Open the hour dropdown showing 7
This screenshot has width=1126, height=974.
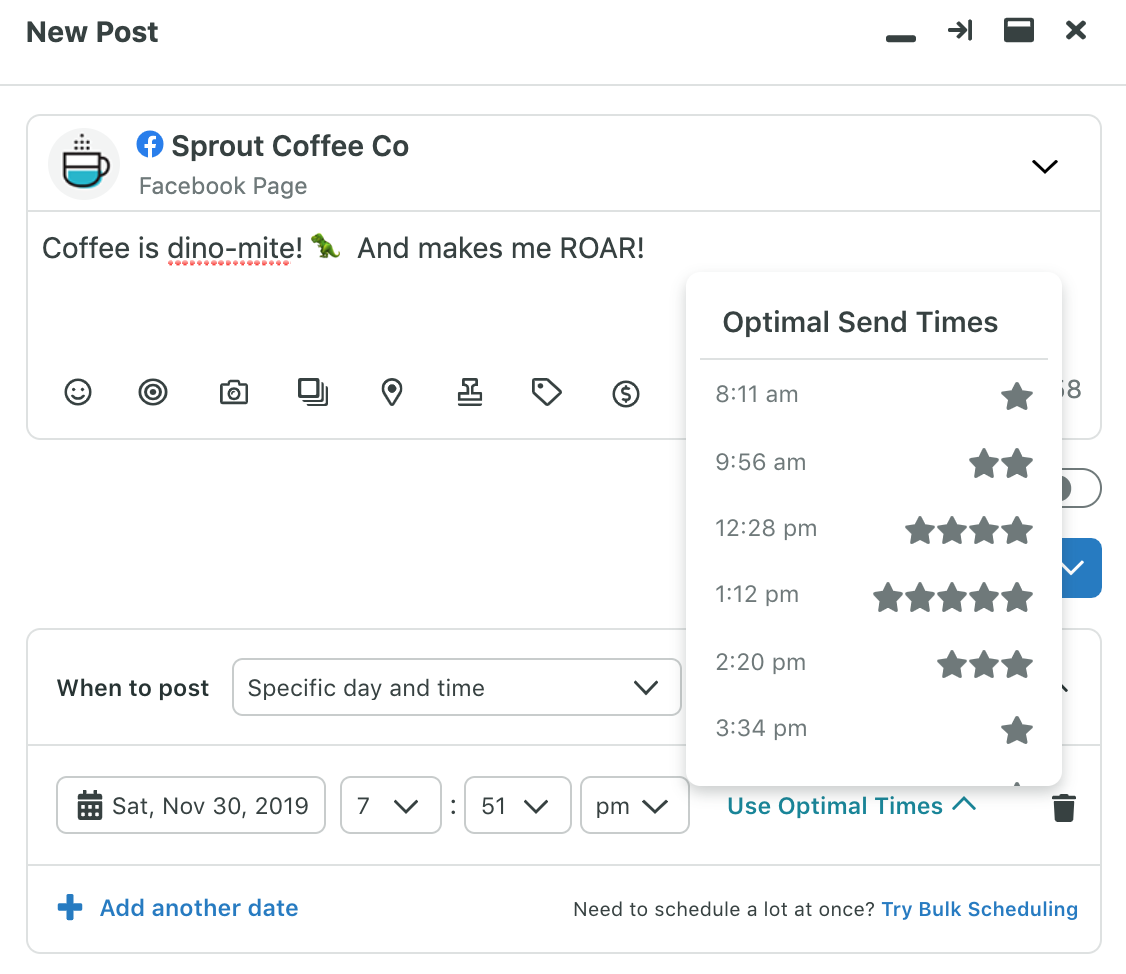[391, 806]
